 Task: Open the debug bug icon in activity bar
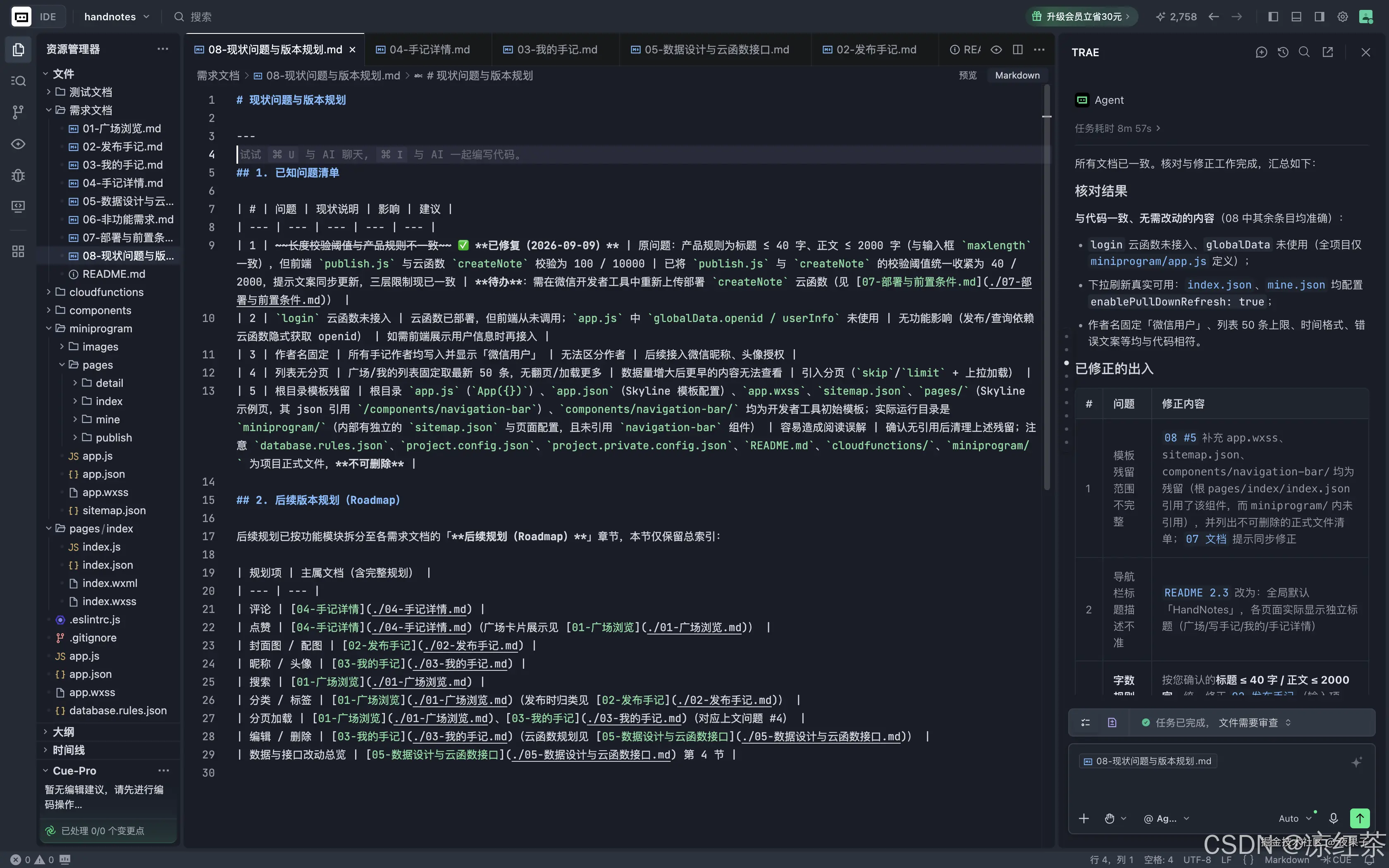[18, 175]
